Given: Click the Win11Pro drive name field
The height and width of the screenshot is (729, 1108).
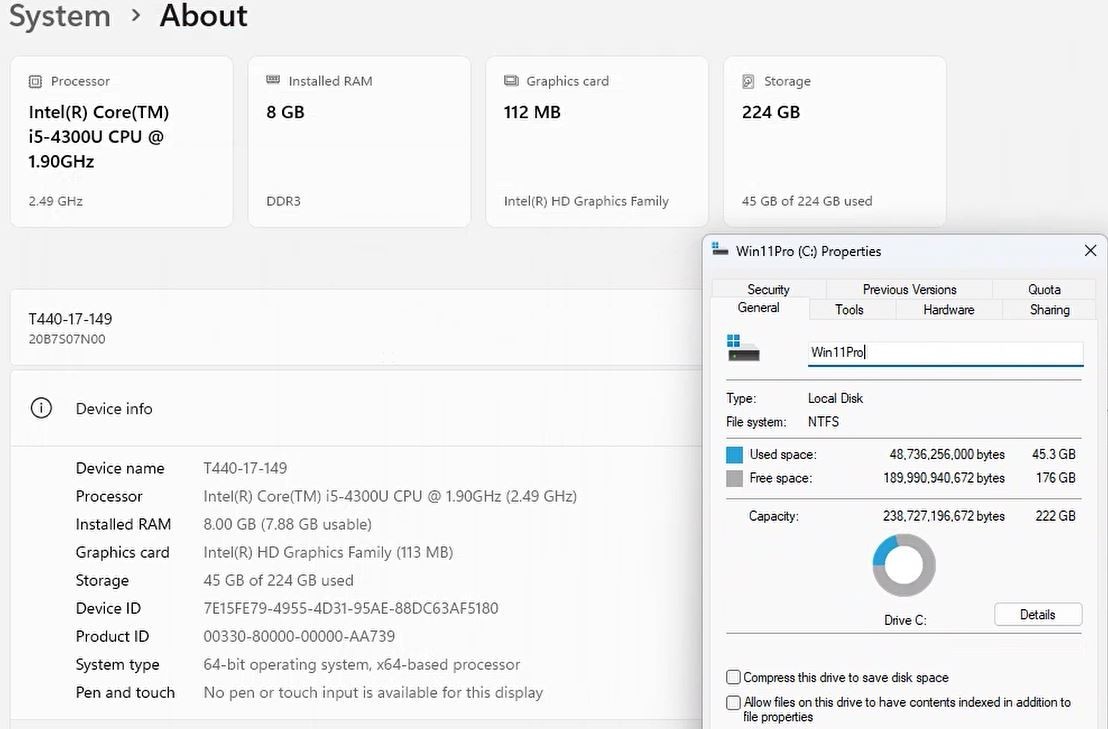Looking at the screenshot, I should tap(945, 353).
